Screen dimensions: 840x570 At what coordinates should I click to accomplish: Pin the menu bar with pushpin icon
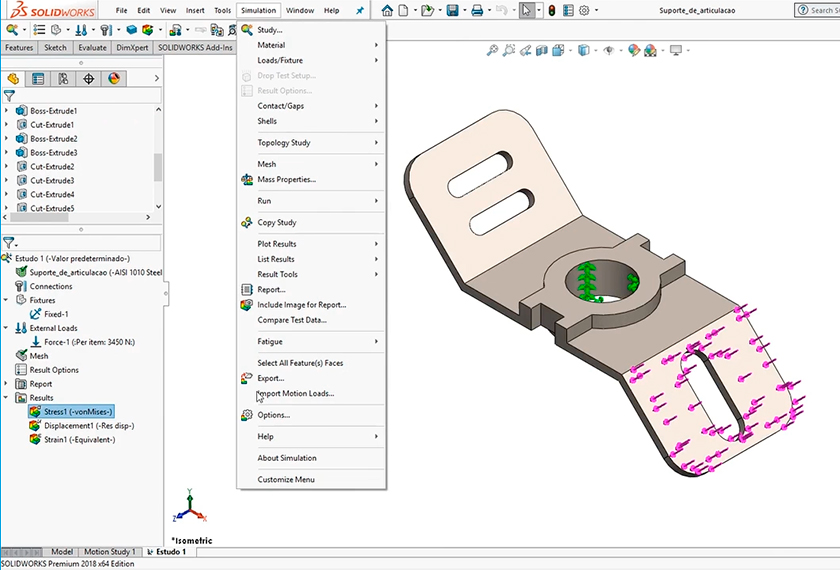coord(360,10)
